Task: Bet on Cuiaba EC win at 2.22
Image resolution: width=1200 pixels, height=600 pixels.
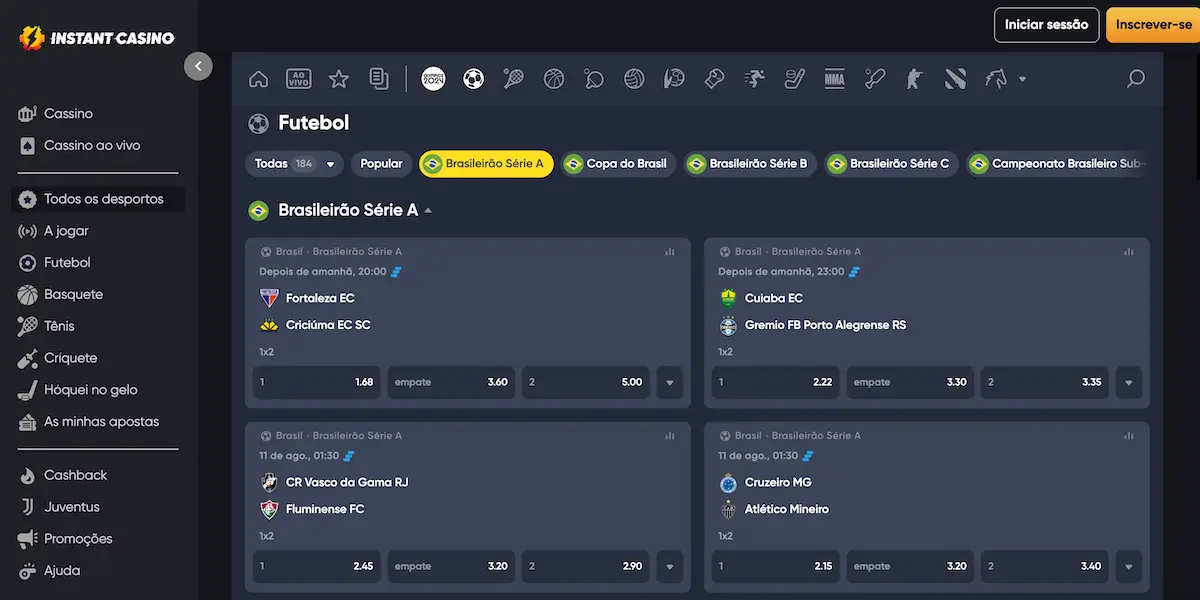Action: (776, 382)
